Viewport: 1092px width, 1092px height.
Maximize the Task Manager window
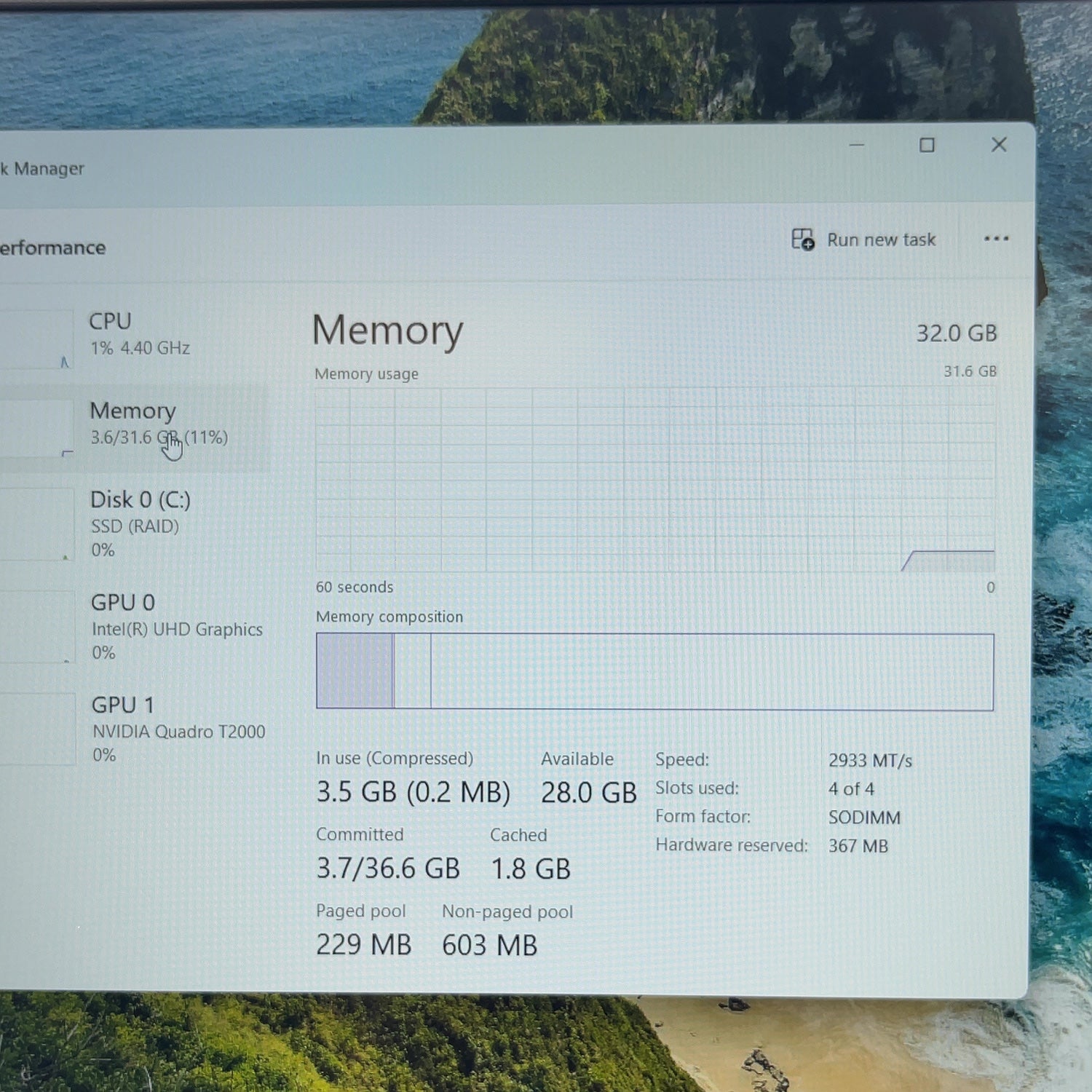(x=927, y=146)
